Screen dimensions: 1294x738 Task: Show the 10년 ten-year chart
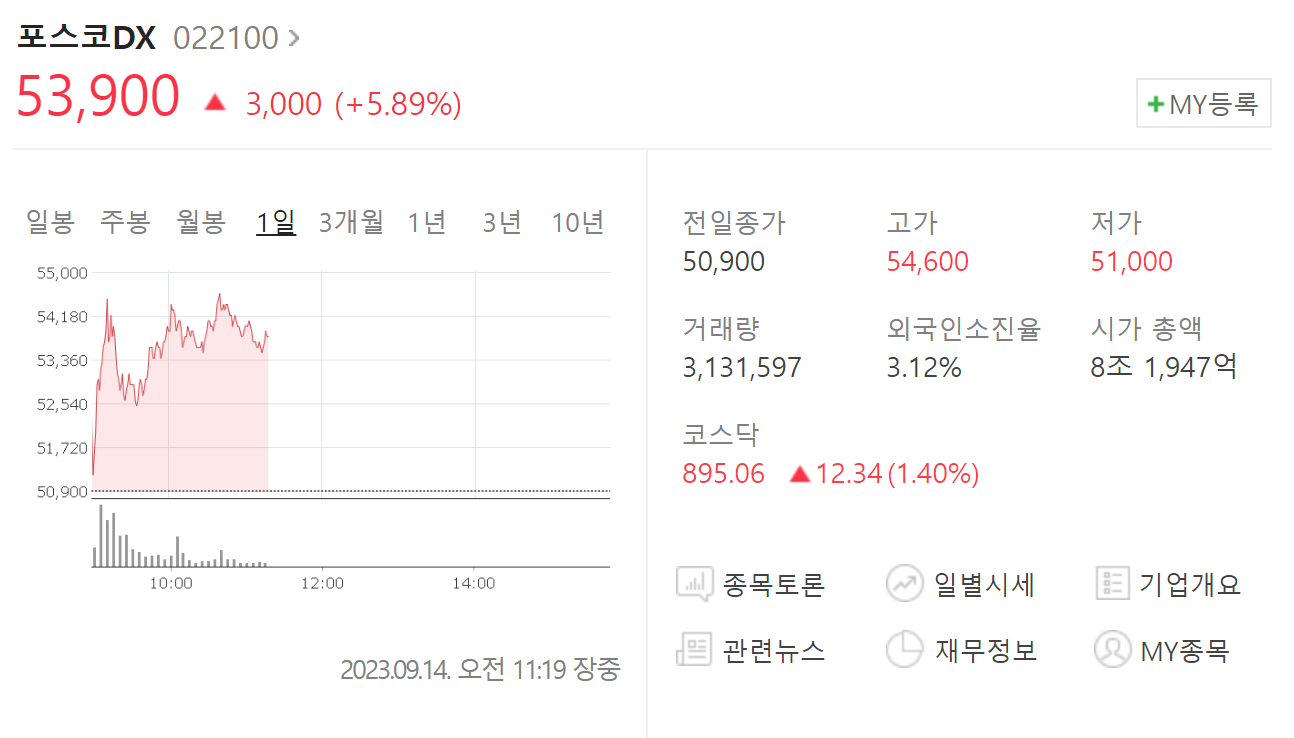tap(578, 222)
